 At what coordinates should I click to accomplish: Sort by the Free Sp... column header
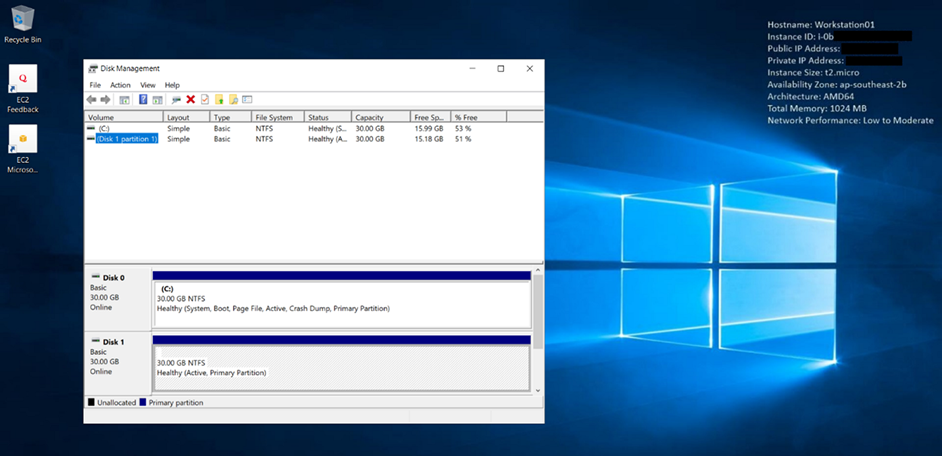(430, 117)
